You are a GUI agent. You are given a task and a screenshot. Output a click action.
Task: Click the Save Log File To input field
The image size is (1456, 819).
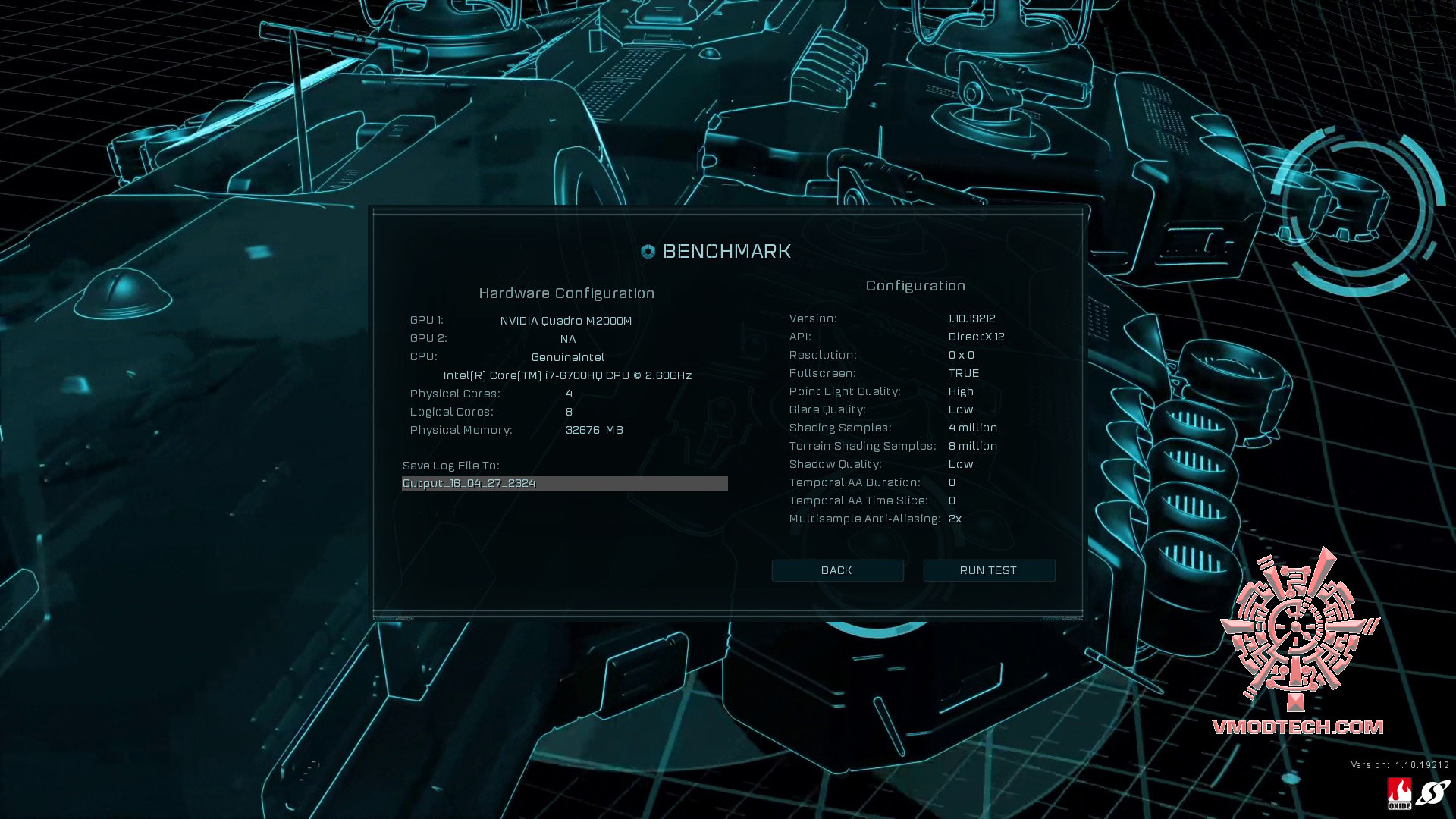564,484
